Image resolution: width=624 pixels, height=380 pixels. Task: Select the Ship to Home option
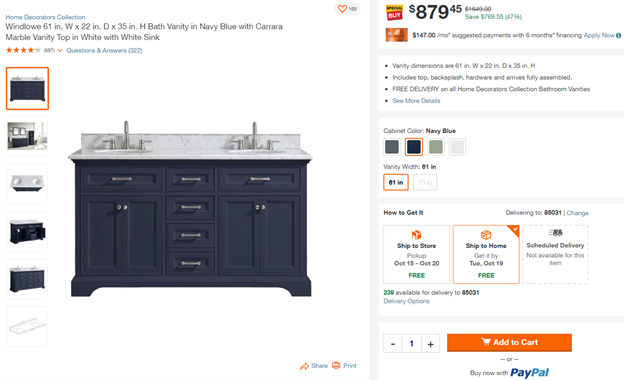[486, 254]
